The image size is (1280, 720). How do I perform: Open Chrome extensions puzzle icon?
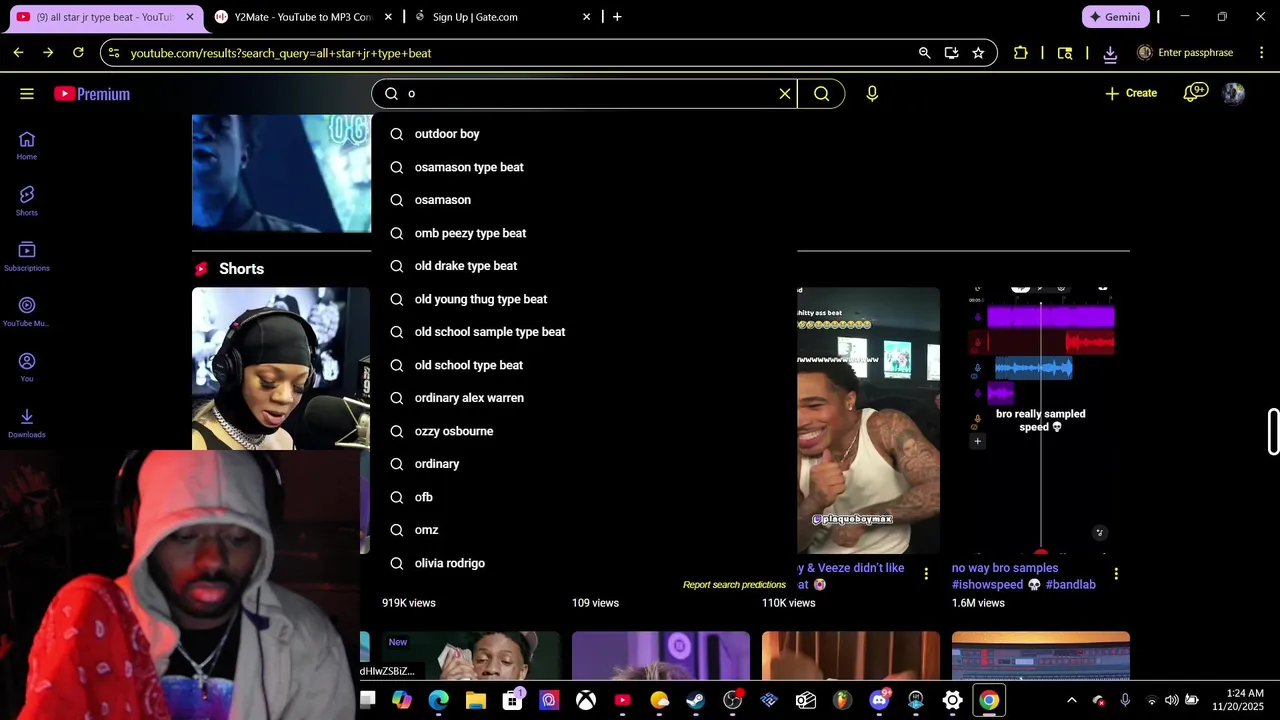pos(1020,53)
